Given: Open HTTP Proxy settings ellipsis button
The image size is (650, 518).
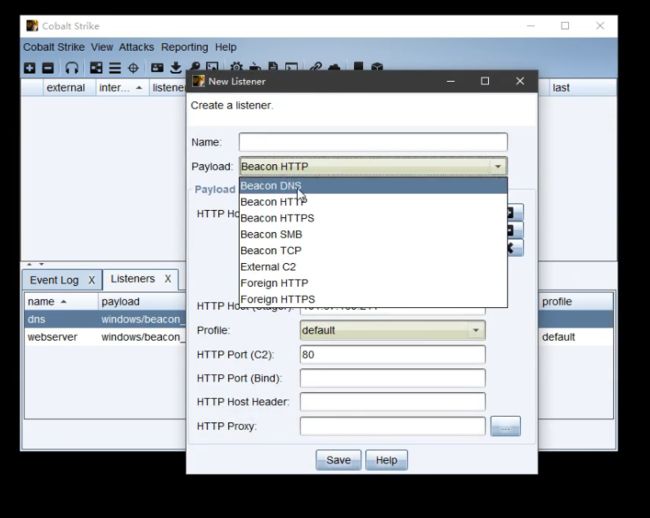Looking at the screenshot, I should 505,426.
